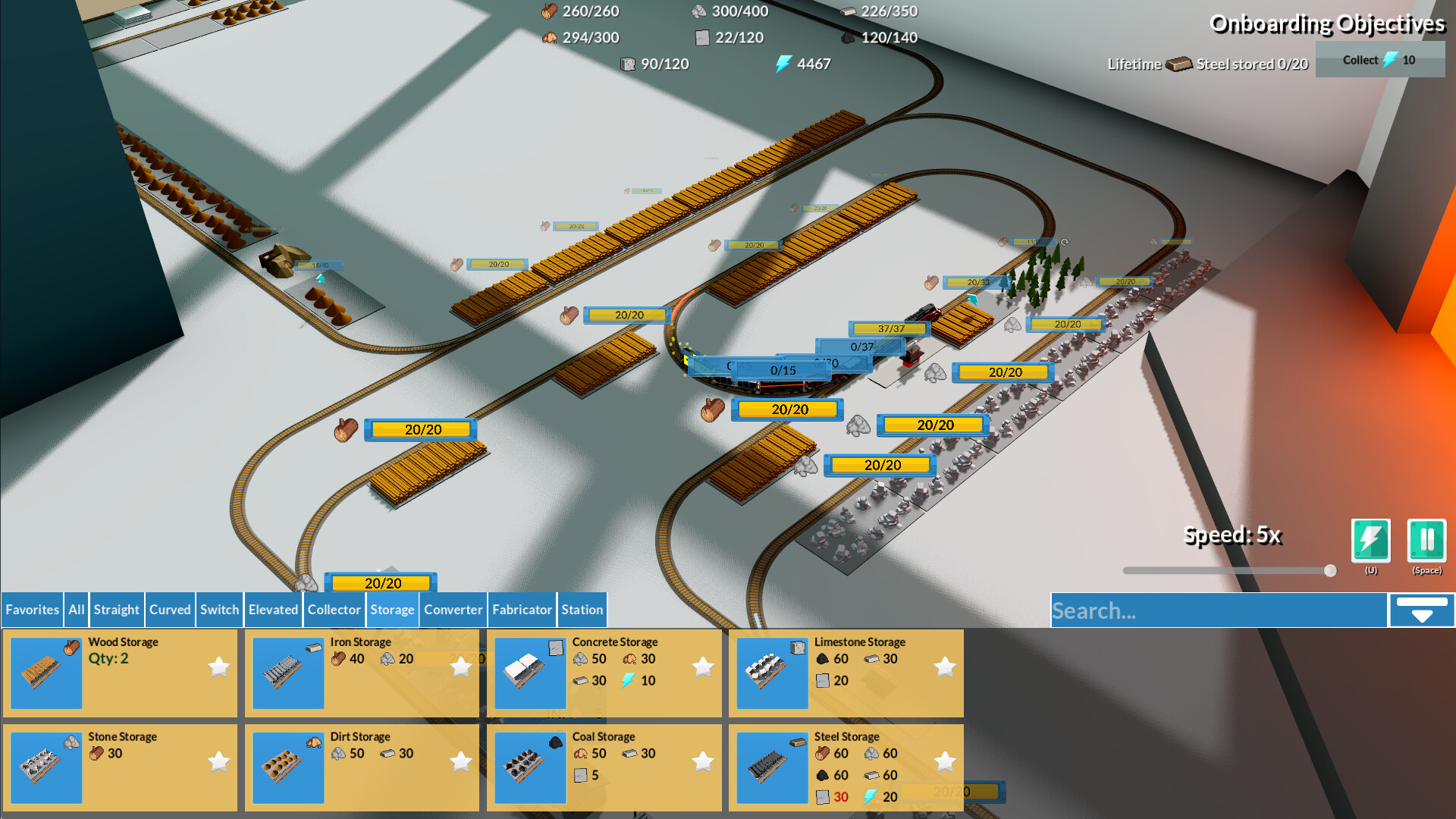Select the Dirt Storage building icon
This screenshot has height=819, width=1456.
click(288, 767)
